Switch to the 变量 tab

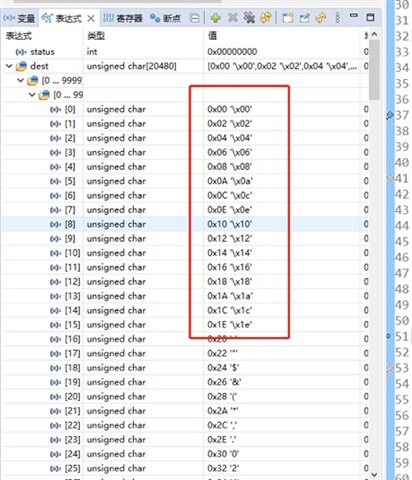point(19,18)
